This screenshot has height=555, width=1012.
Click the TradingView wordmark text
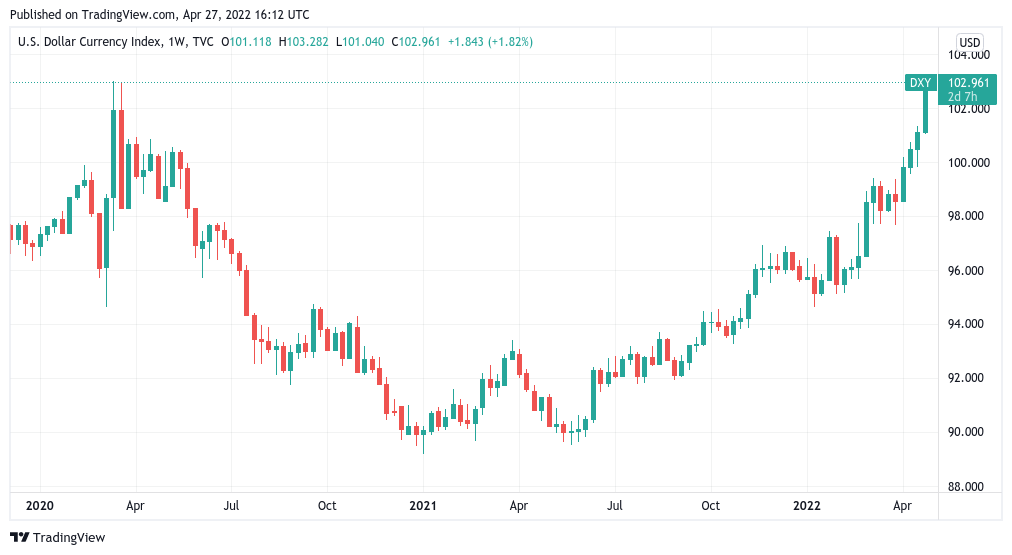click(70, 538)
